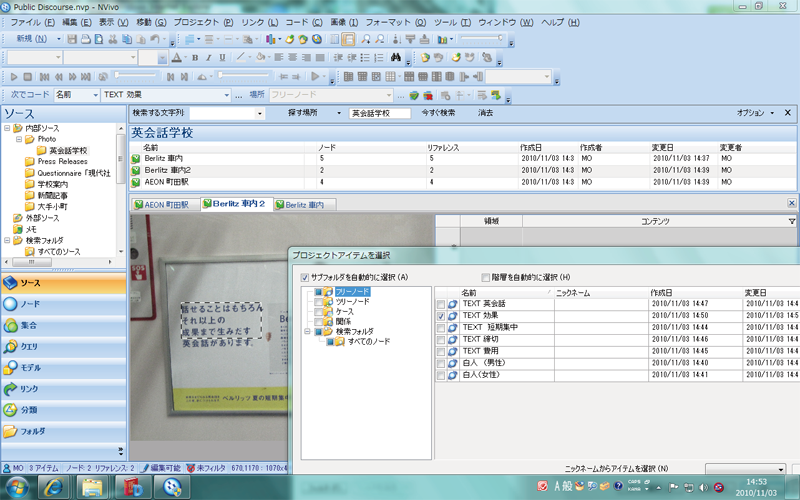Click the media Stop button
Screen dimensions: 800x500
[28, 77]
